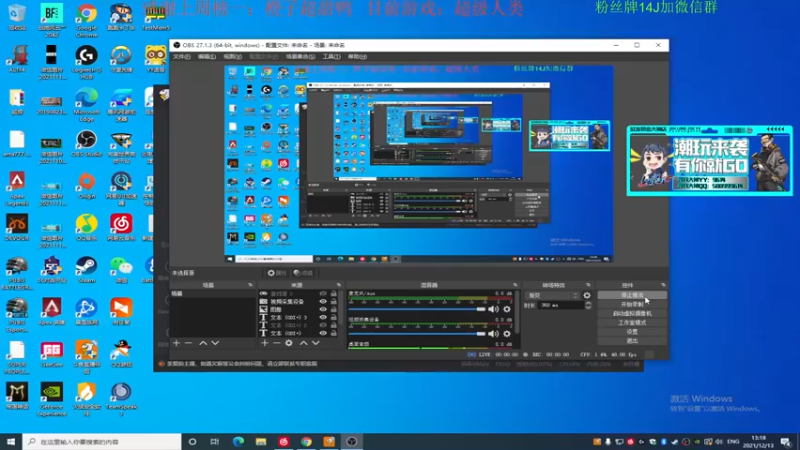
Task: Open gear menu for 视频采集设备 mixer channel
Action: (507, 334)
